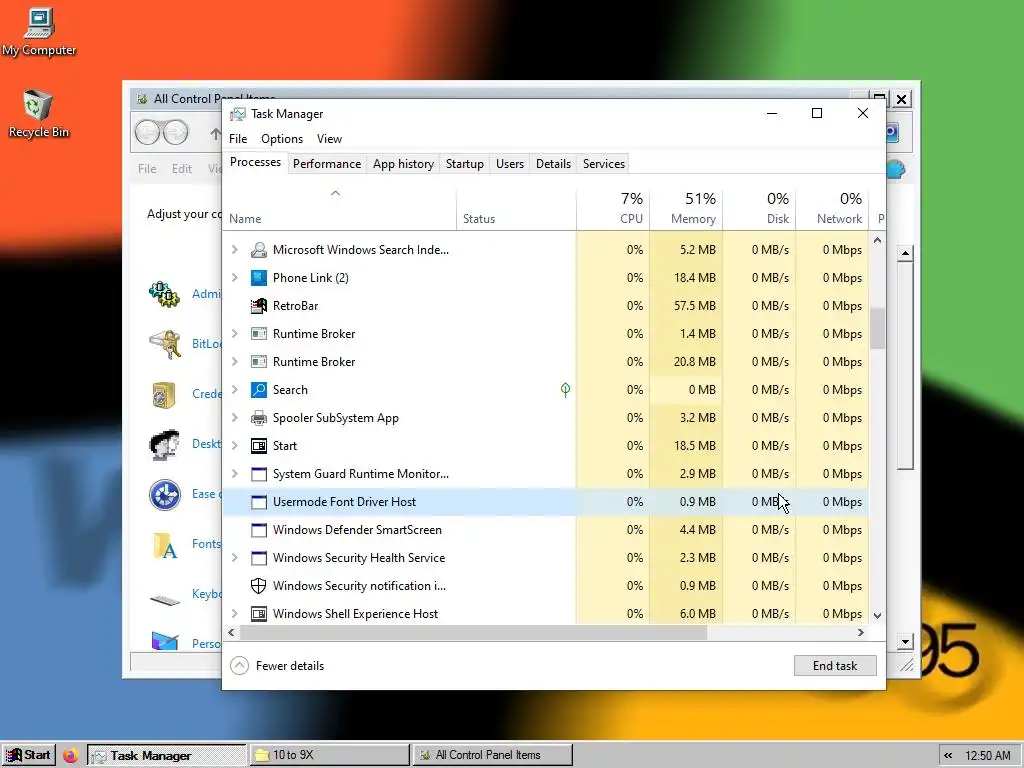Select System Guard Runtime Monitor icon
Screen dimensions: 1024x768
[x=259, y=474]
